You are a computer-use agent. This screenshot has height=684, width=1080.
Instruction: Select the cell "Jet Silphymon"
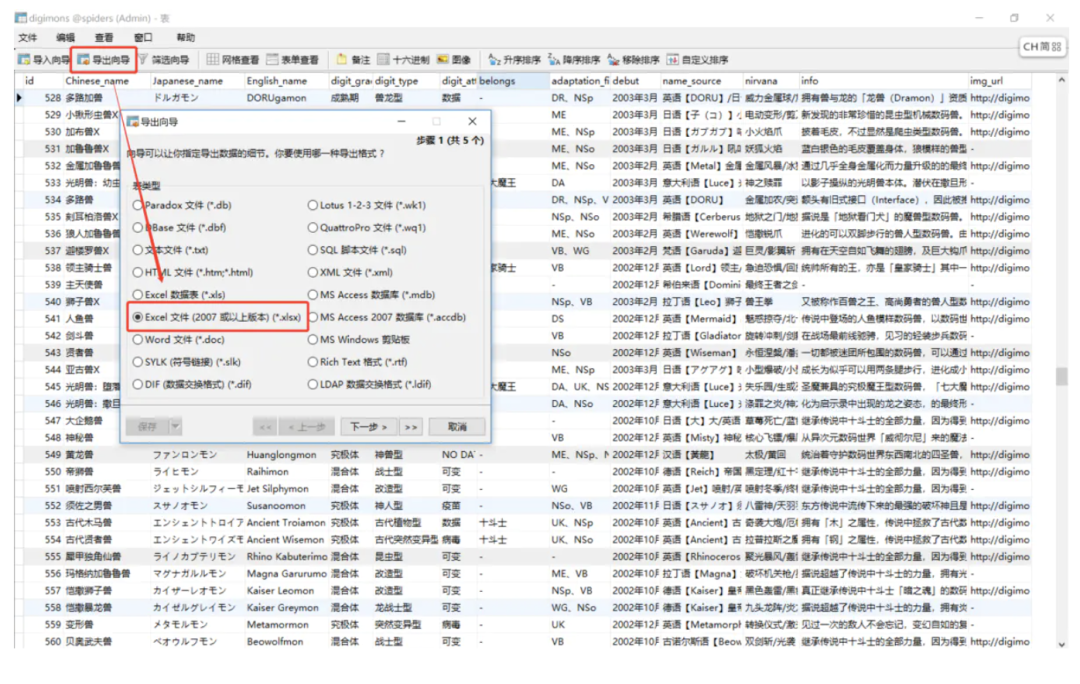[286, 488]
